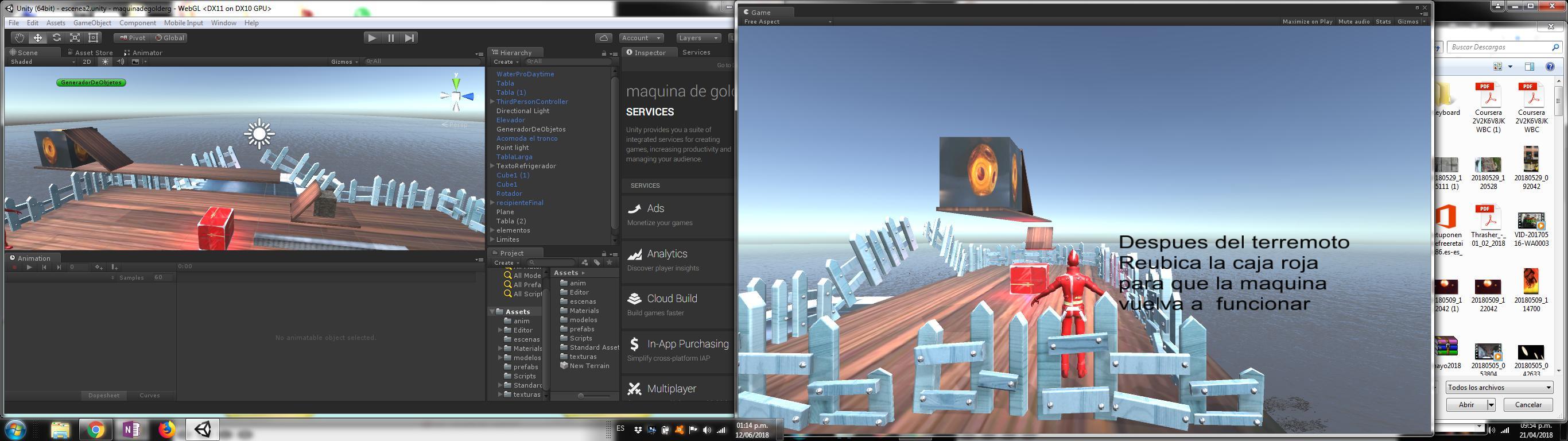
Task: Open the Shaded draw mode dropdown
Action: [x=42, y=61]
